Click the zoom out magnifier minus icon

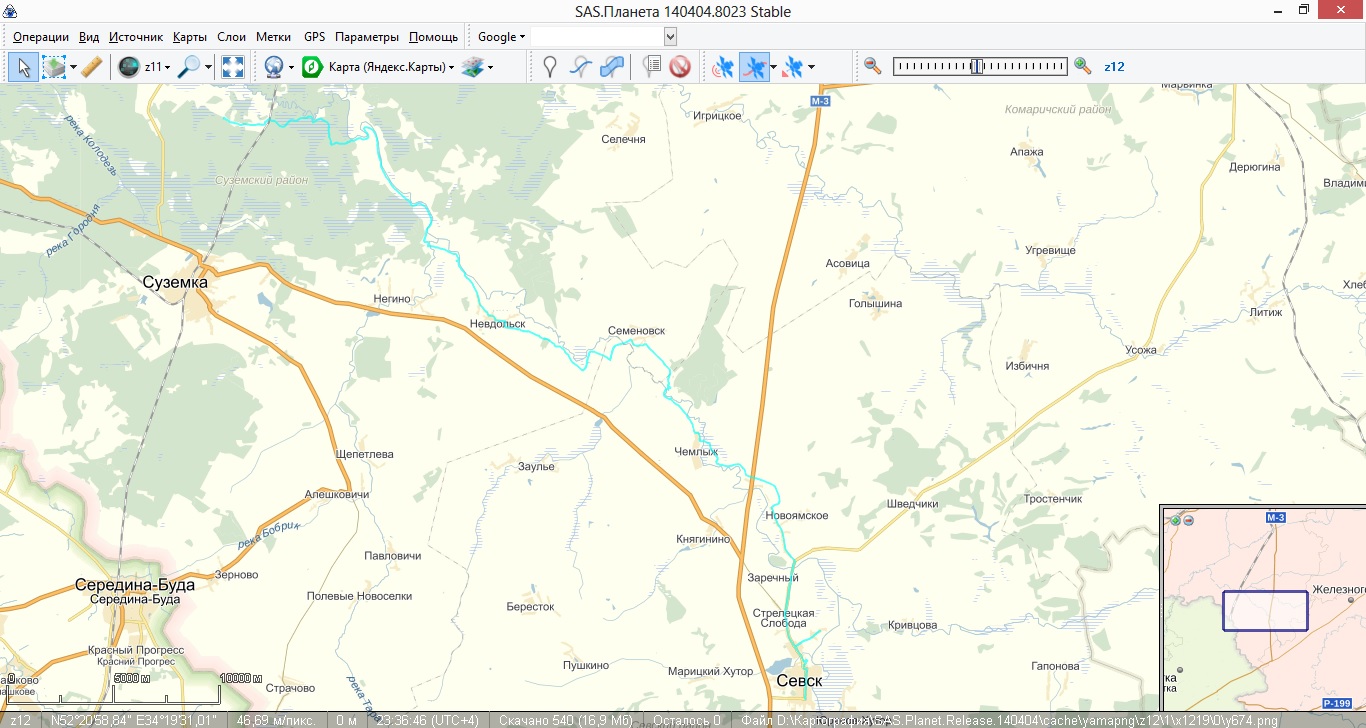(x=873, y=66)
